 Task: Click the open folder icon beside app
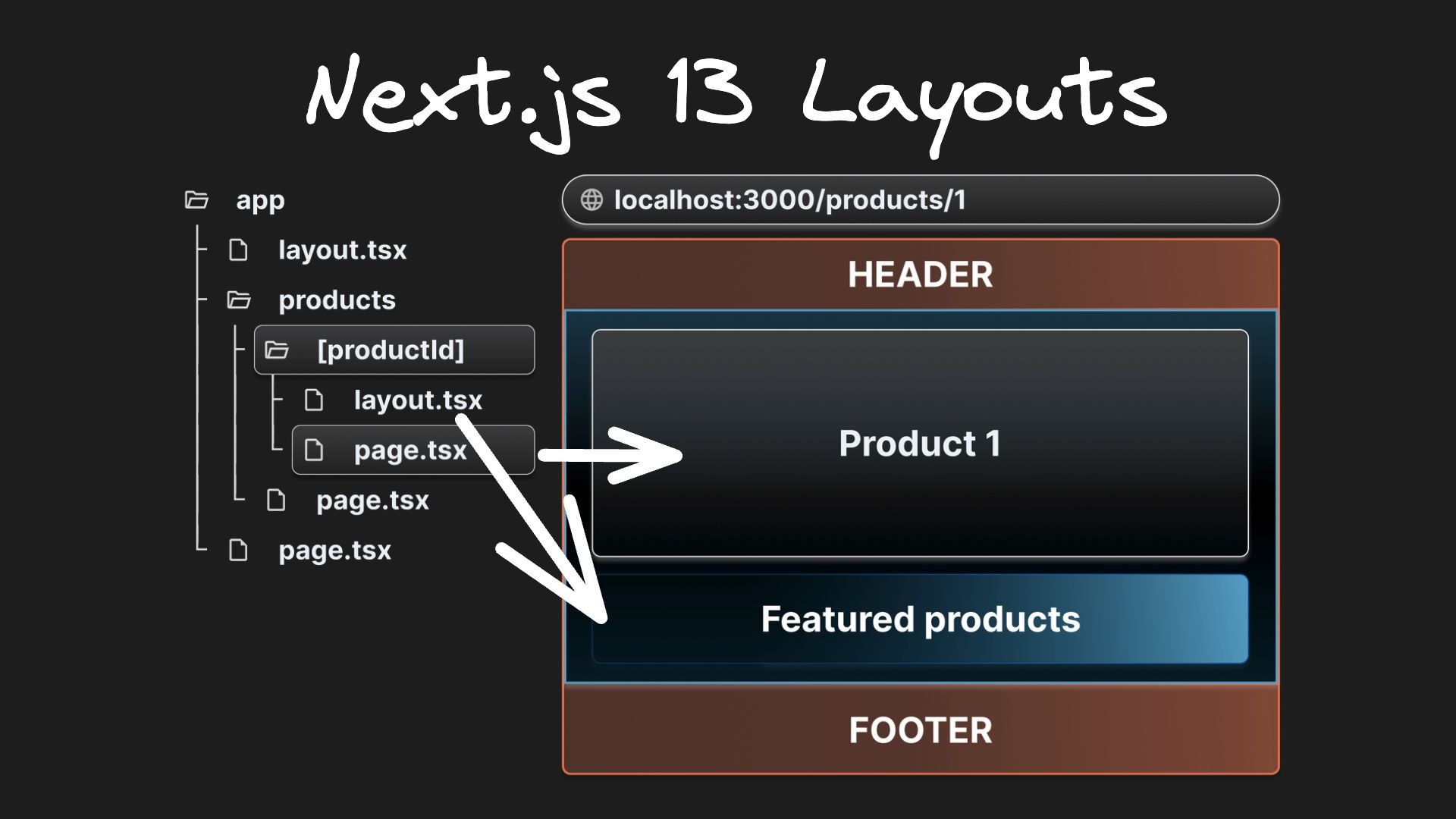[196, 200]
